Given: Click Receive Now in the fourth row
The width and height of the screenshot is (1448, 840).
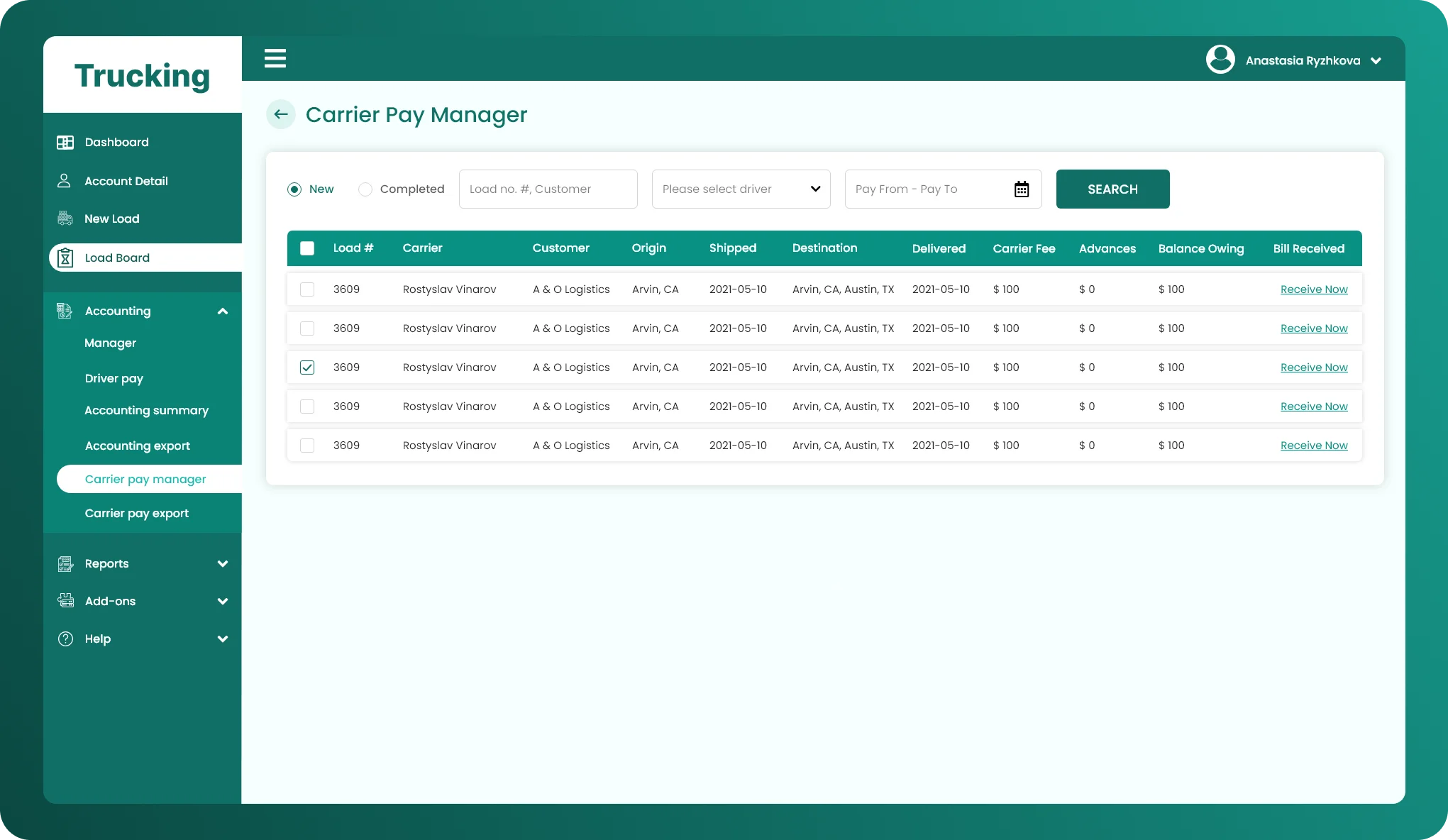Looking at the screenshot, I should pos(1314,407).
